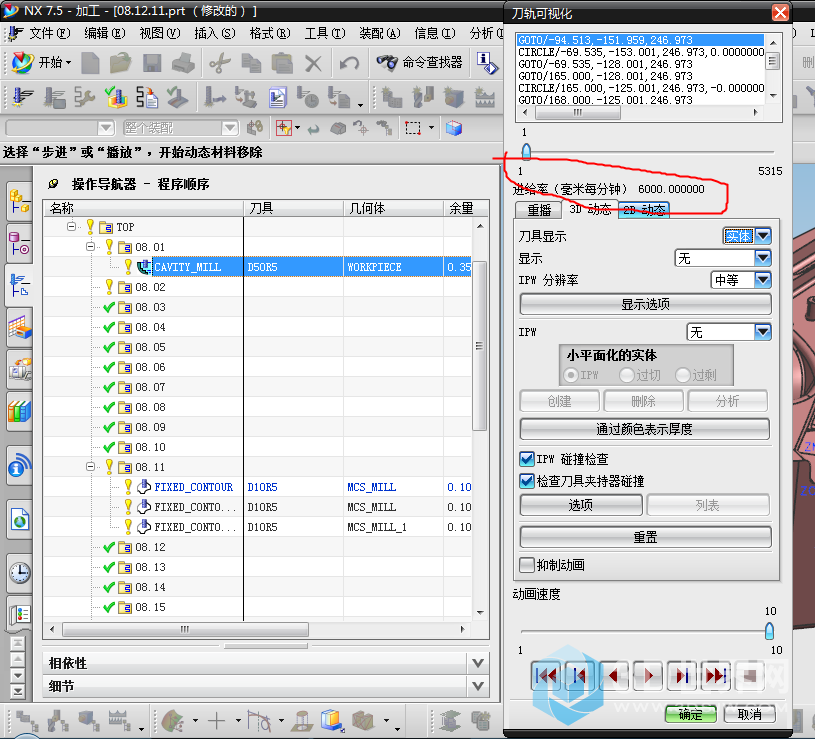Enable the 抑制动画 checkbox
The image size is (815, 739).
527,565
